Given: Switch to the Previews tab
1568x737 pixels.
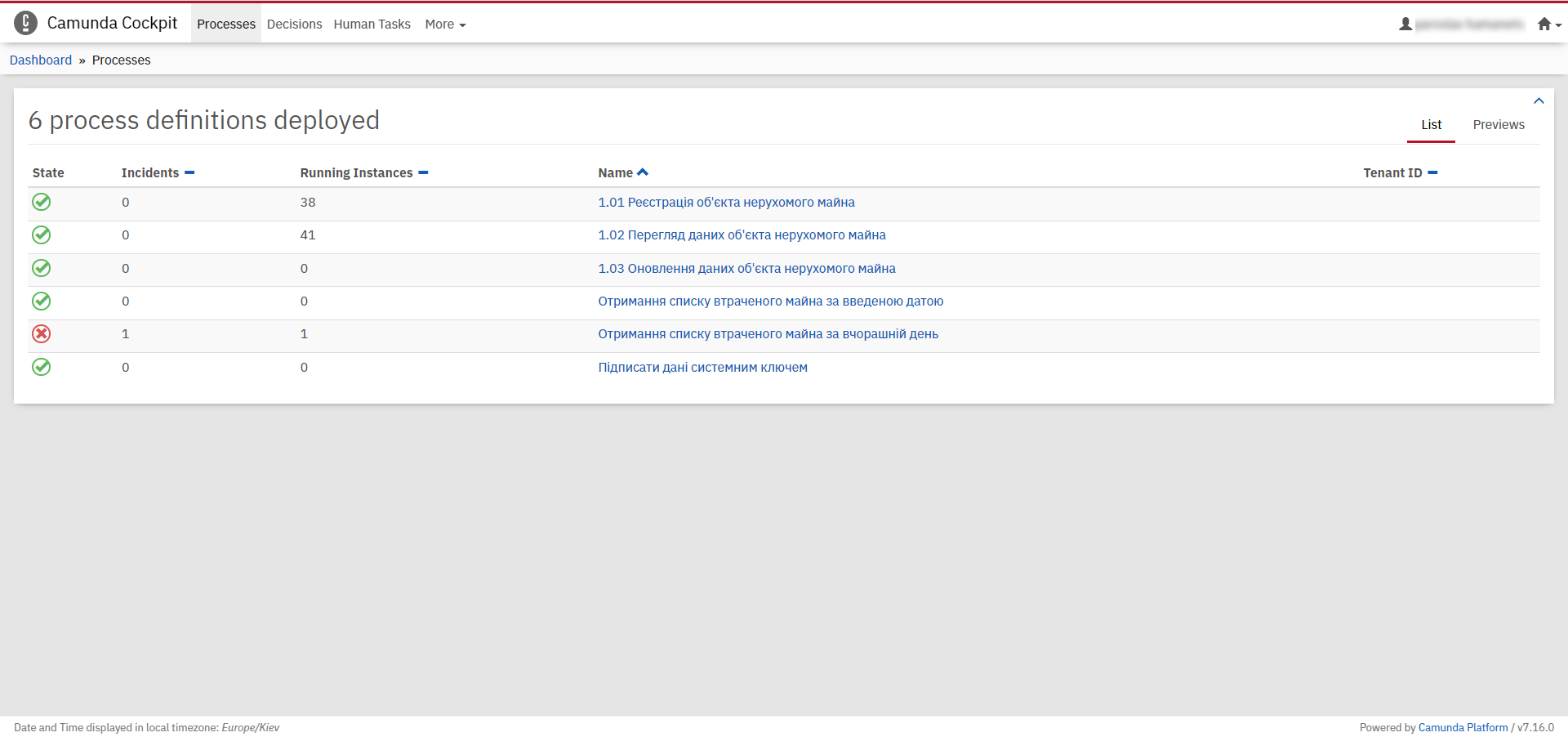Looking at the screenshot, I should tap(1499, 125).
